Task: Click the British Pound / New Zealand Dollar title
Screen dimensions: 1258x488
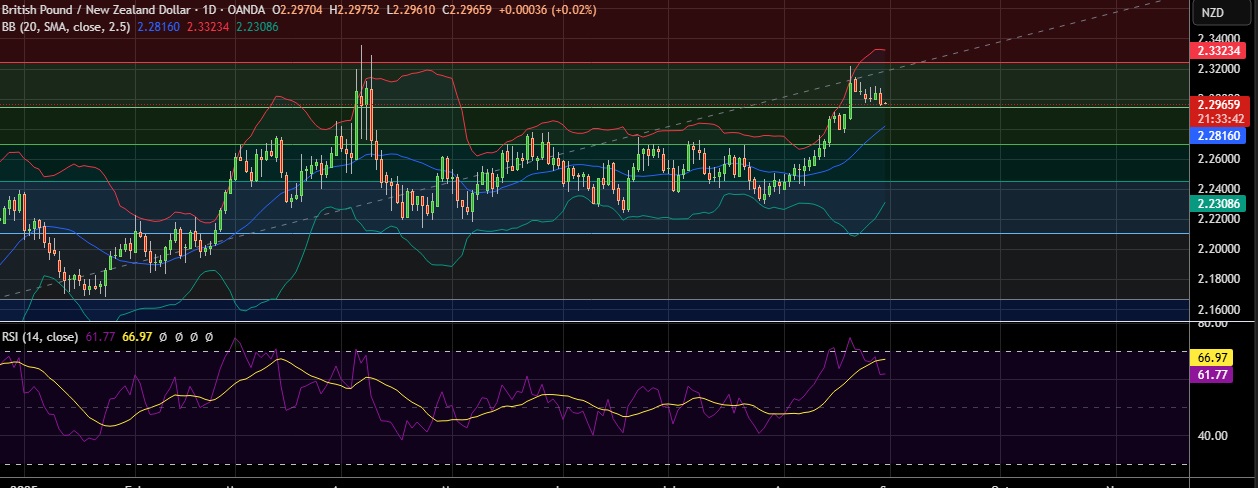Action: [x=108, y=11]
